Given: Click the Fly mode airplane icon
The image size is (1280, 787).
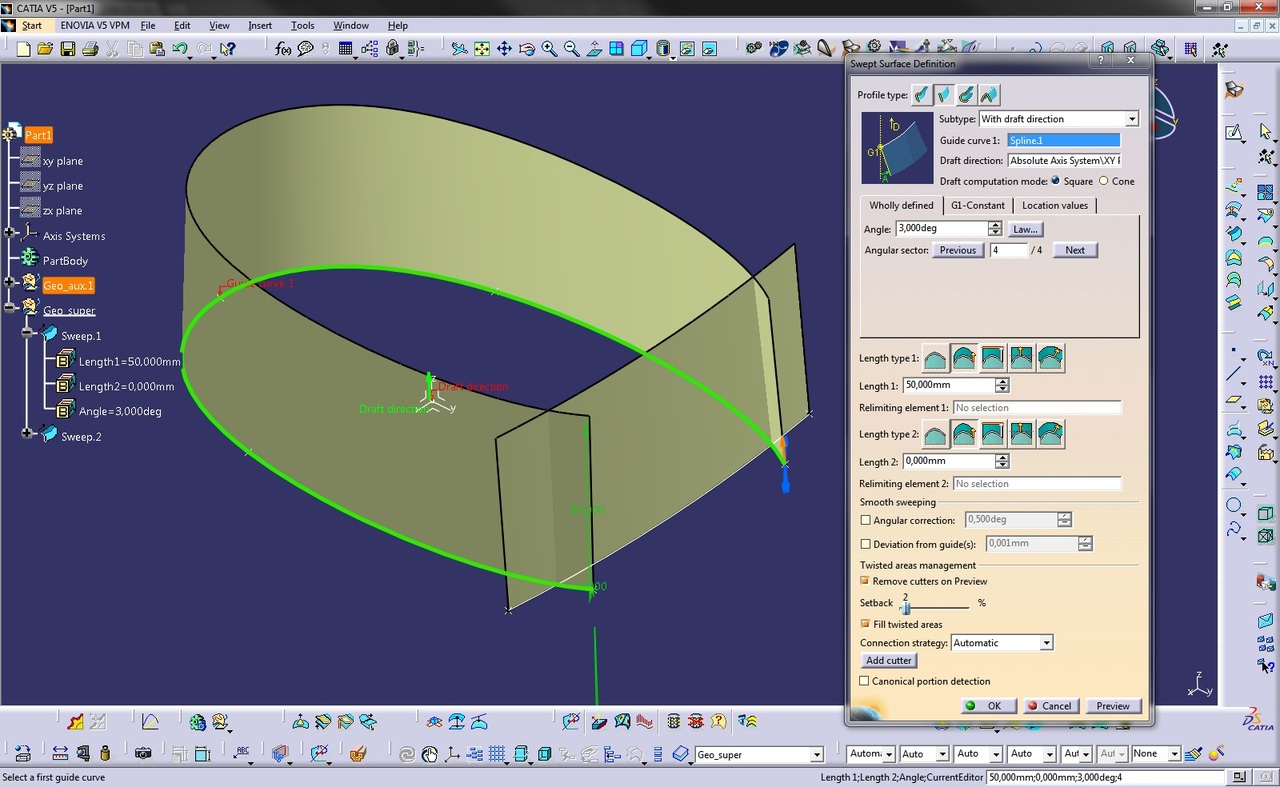Looking at the screenshot, I should [x=459, y=49].
